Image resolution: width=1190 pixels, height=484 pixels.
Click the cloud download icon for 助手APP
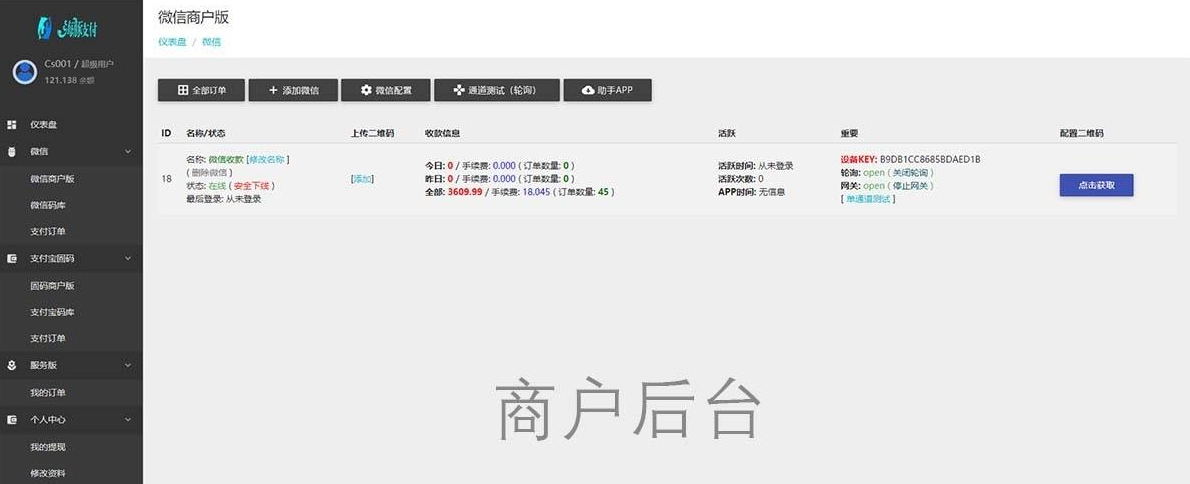point(588,90)
